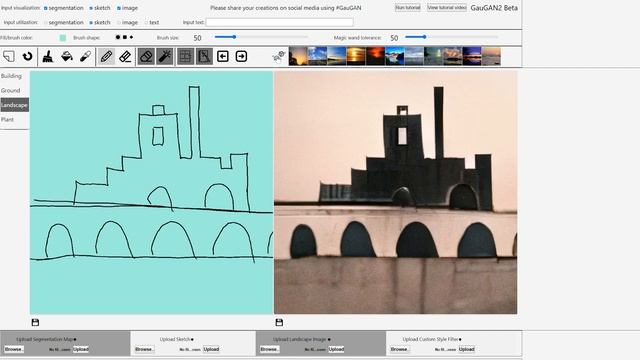Upload the custom style filter
The image size is (640, 360).
[x=467, y=349]
